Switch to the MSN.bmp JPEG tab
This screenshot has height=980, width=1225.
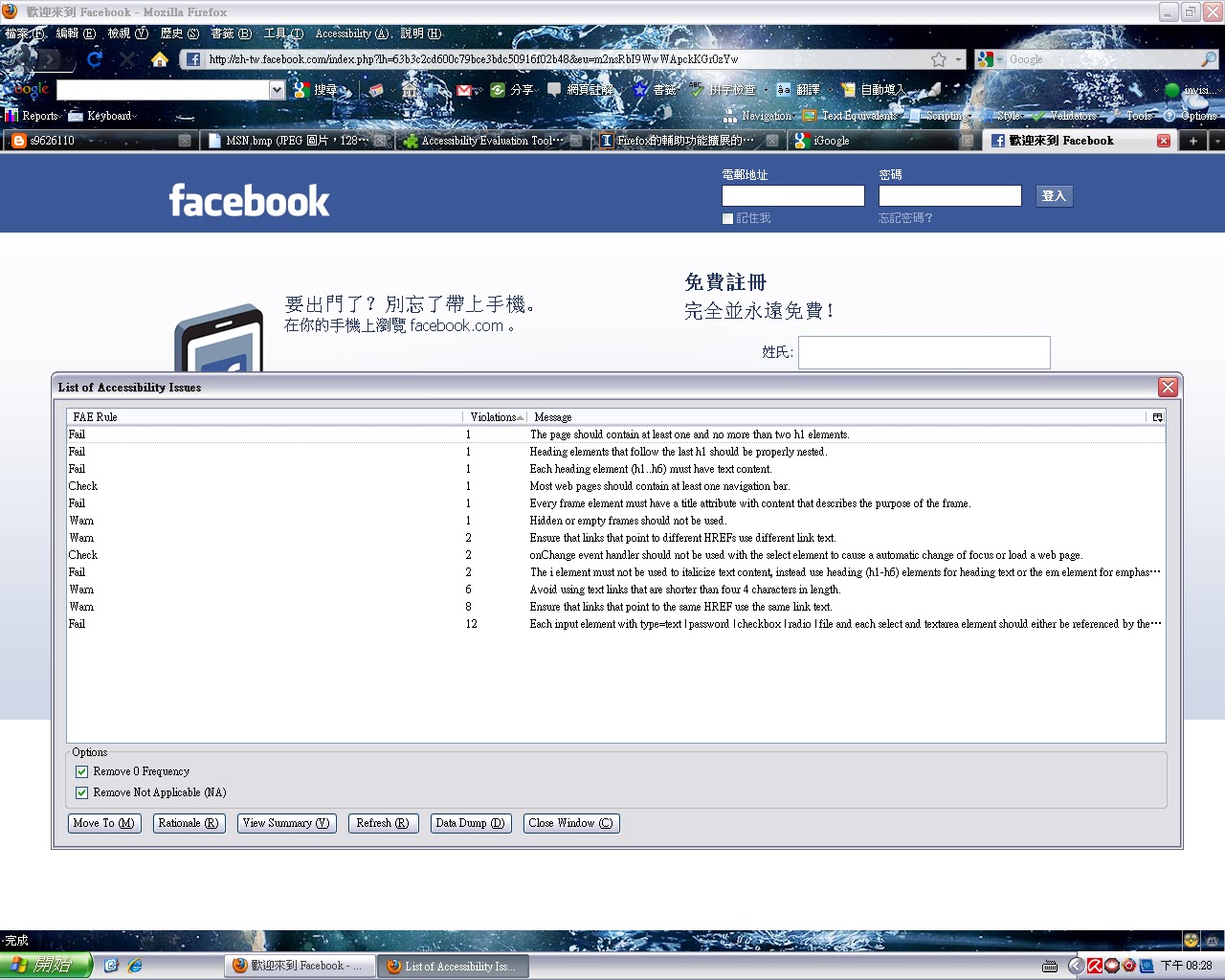click(297, 141)
